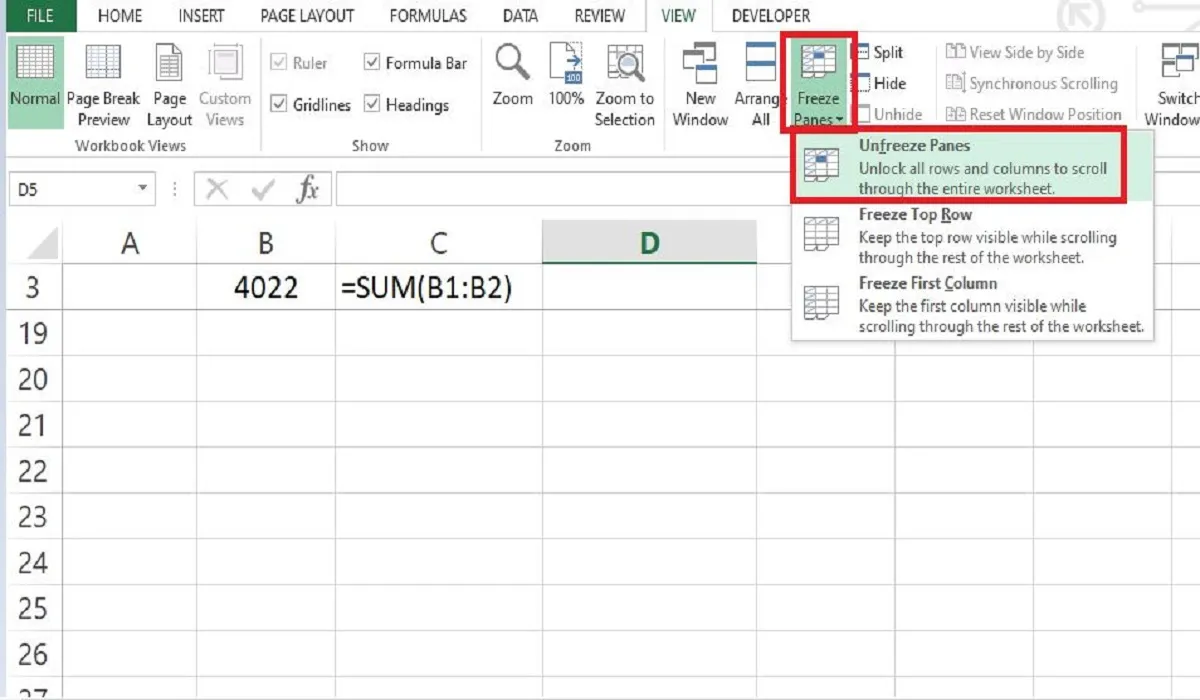This screenshot has height=700, width=1200.
Task: Click Split window option
Action: 878,52
